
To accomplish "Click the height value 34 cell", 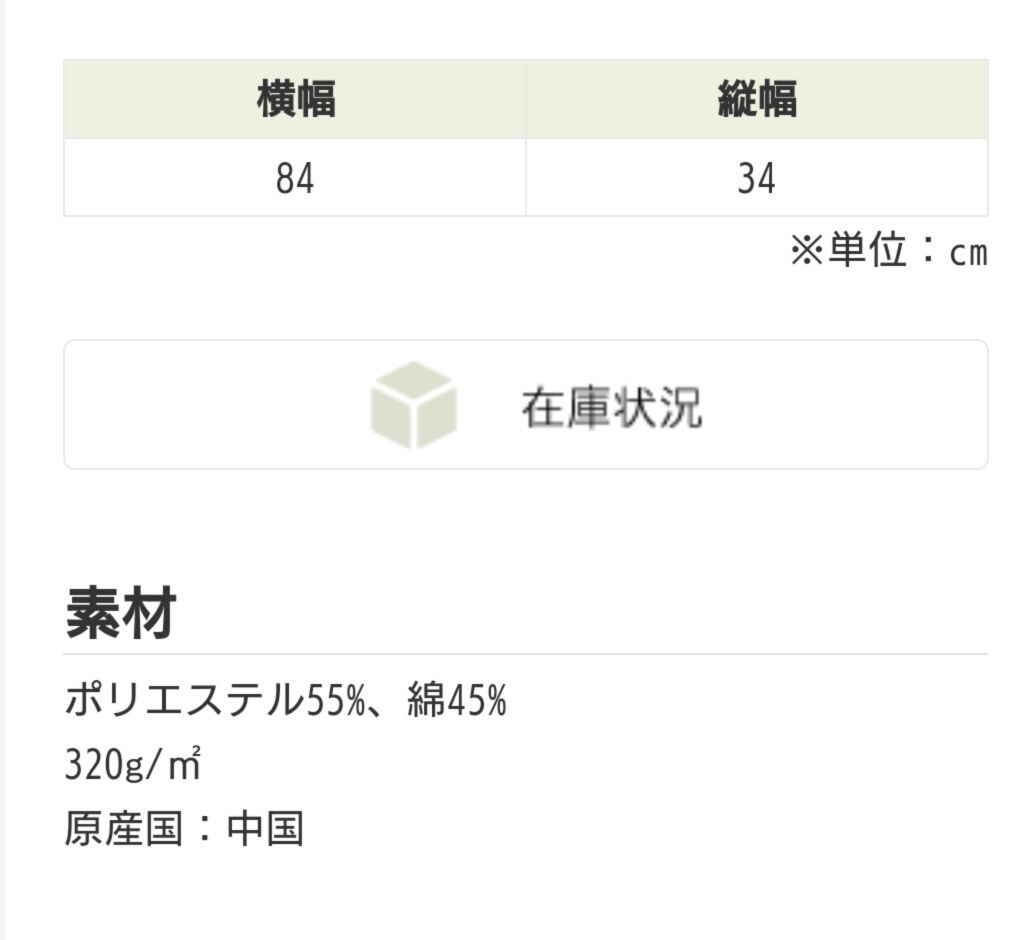I will pos(757,178).
